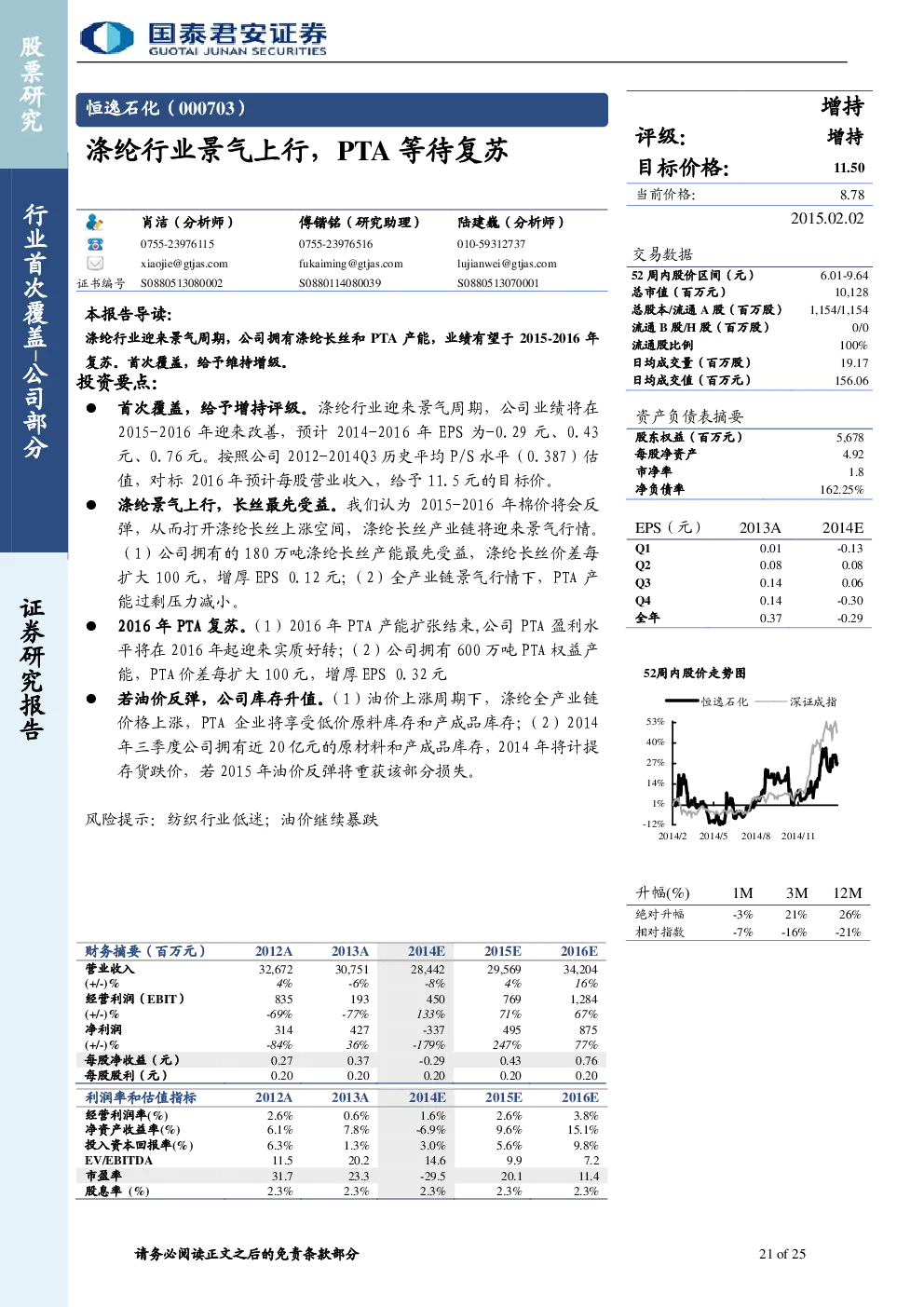Click the 行业首次覆盖-公司部分 sidebar label
Image resolution: width=924 pixels, height=1307 pixels.
point(34,331)
